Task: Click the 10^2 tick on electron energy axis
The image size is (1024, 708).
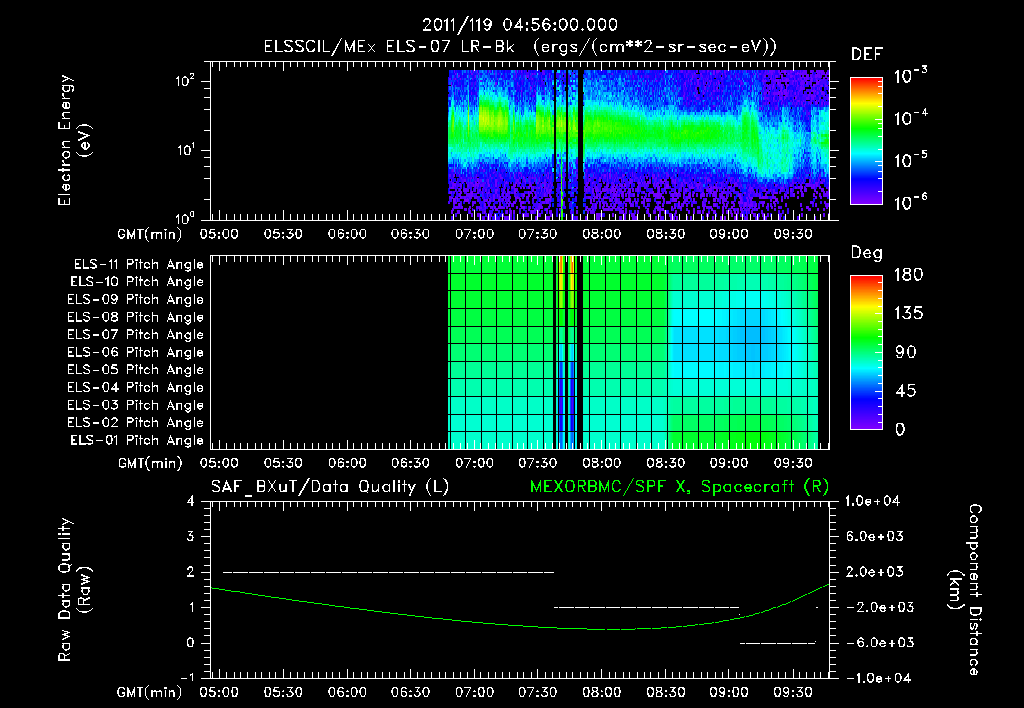Action: [x=185, y=81]
